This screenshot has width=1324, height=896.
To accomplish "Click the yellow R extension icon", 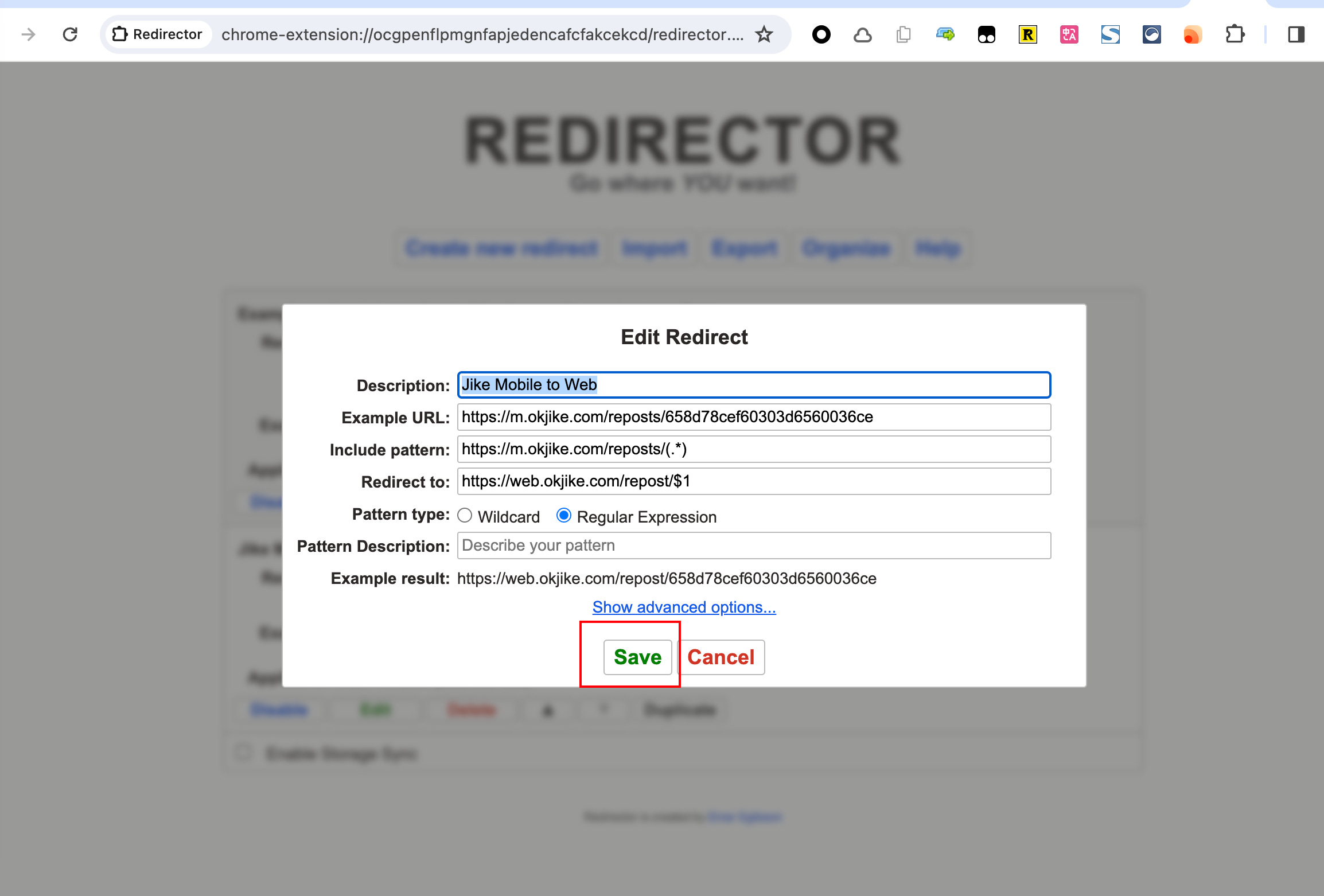I will (1027, 35).
